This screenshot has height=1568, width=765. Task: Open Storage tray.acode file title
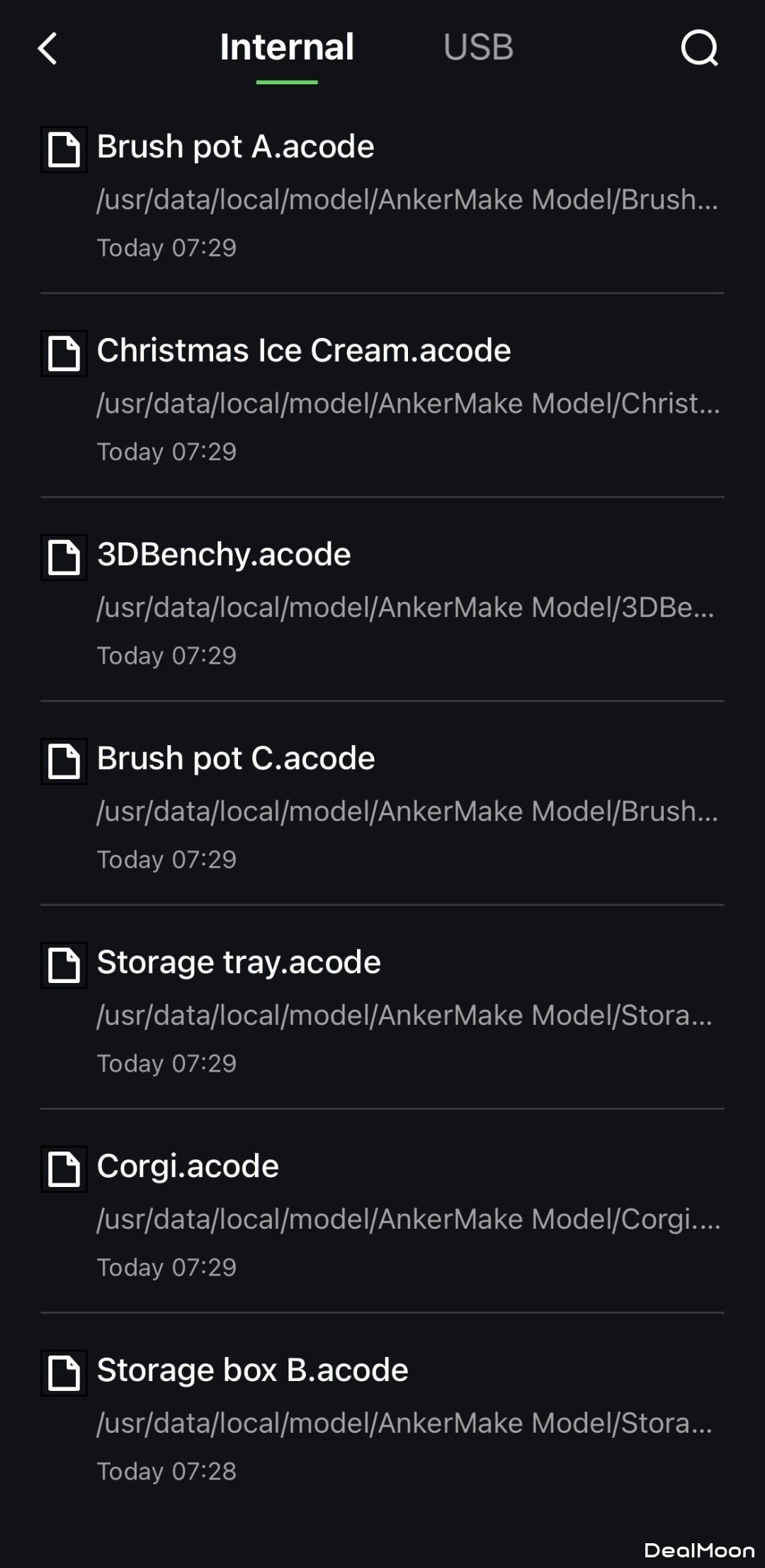(239, 962)
